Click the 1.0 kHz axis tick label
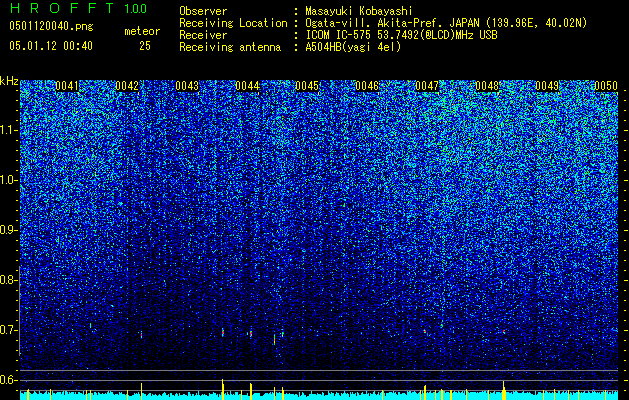Image resolution: width=629 pixels, height=400 pixels. pyautogui.click(x=8, y=180)
